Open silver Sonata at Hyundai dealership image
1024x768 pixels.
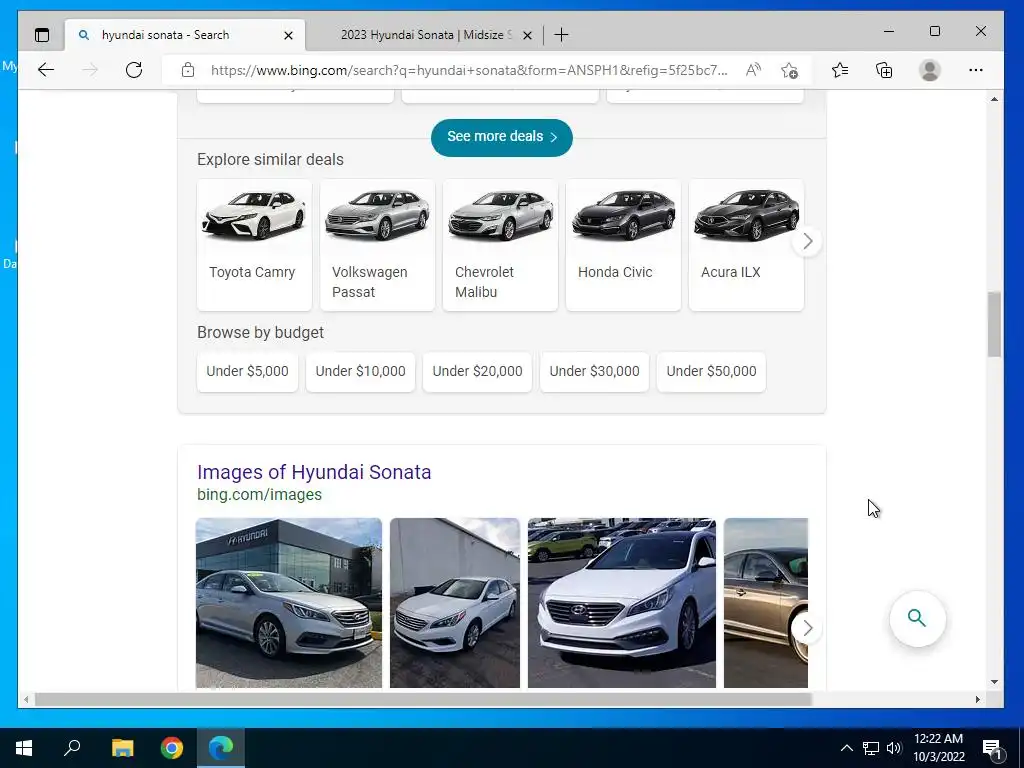(x=289, y=602)
